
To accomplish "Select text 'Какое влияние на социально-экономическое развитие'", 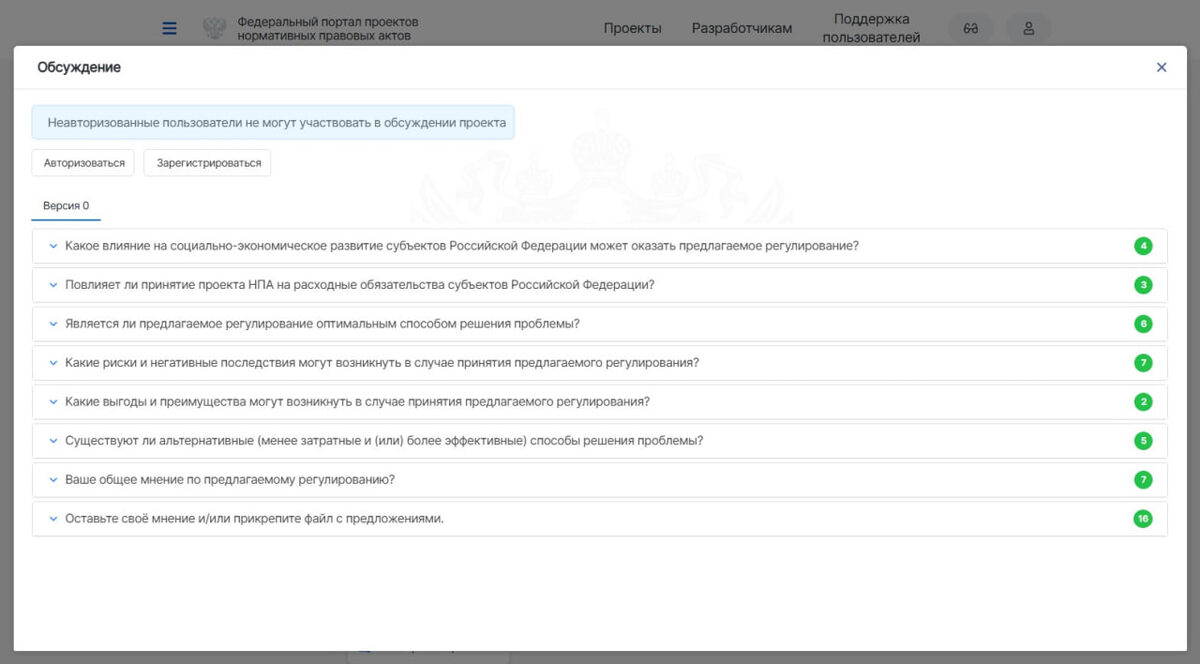I will click(216, 246).
